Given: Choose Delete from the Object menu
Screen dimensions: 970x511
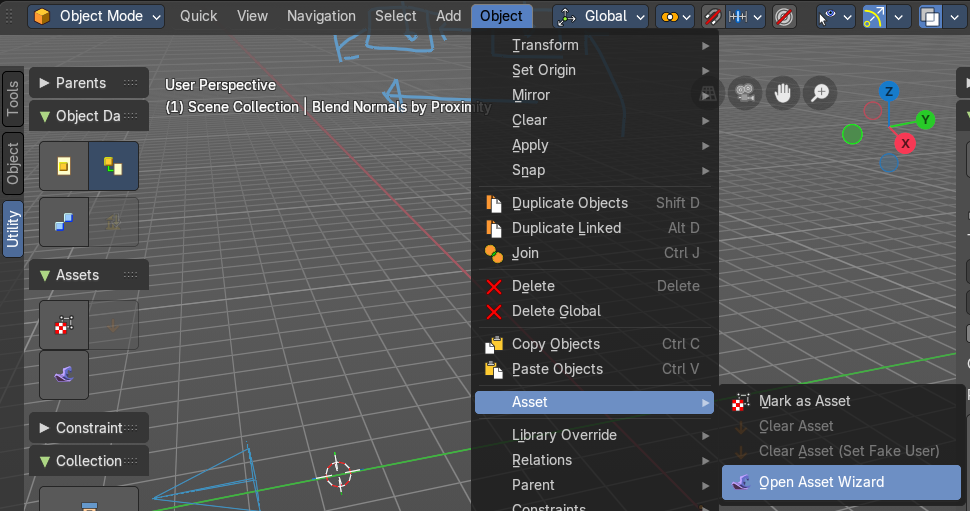Looking at the screenshot, I should click(x=594, y=286).
